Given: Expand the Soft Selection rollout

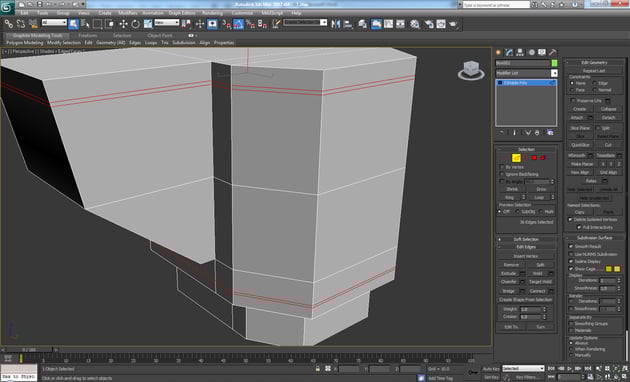Looking at the screenshot, I should (x=526, y=239).
